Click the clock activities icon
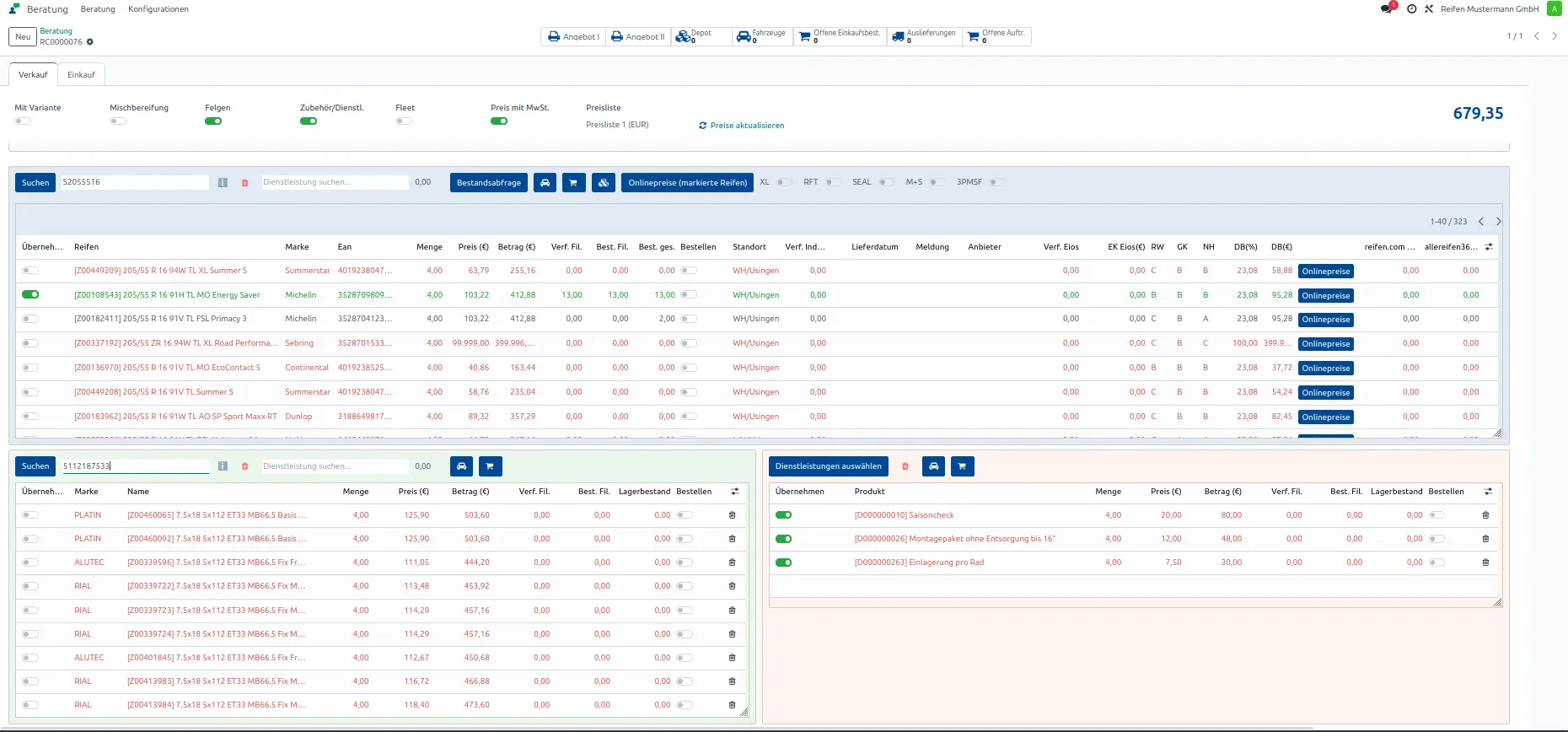Viewport: 1568px width, 732px height. 1411,9
